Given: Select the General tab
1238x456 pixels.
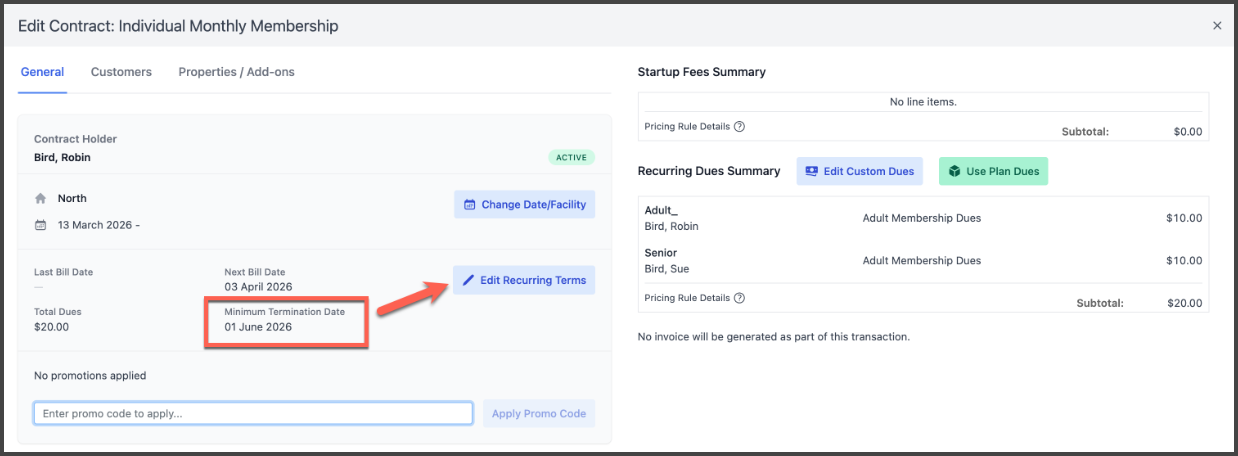Looking at the screenshot, I should point(42,72).
